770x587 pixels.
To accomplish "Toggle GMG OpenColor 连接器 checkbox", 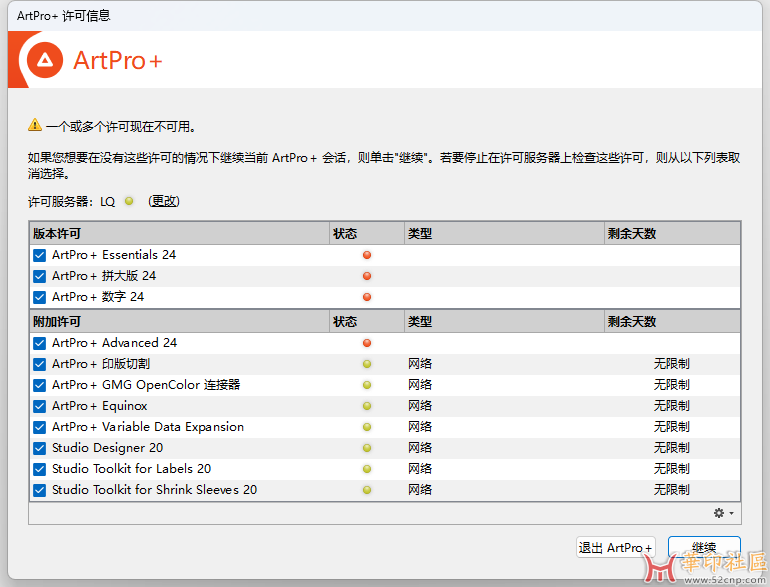I will [40, 386].
